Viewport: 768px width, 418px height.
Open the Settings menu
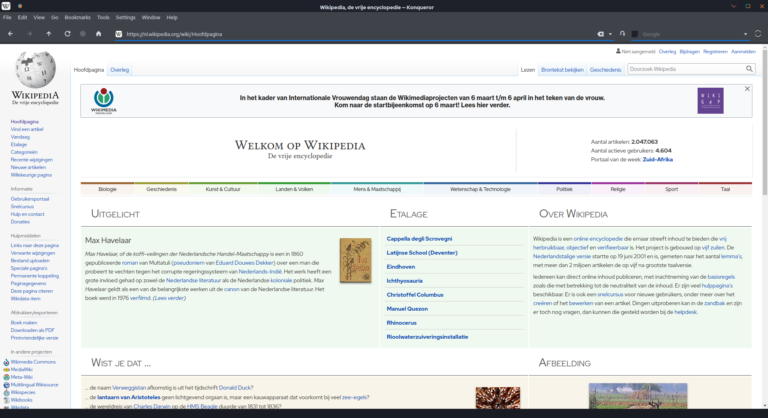[126, 17]
